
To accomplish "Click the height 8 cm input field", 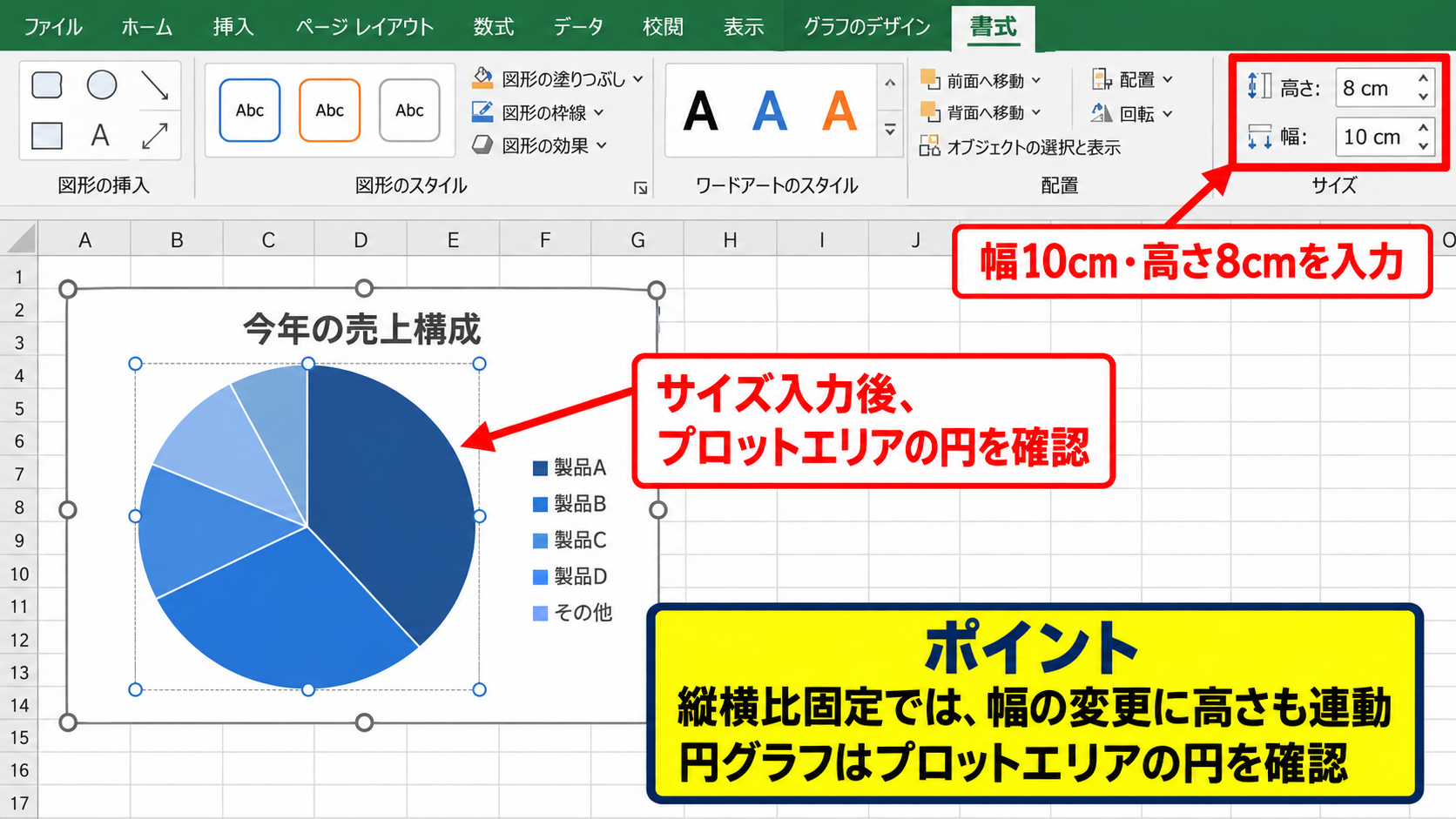I will [1374, 88].
